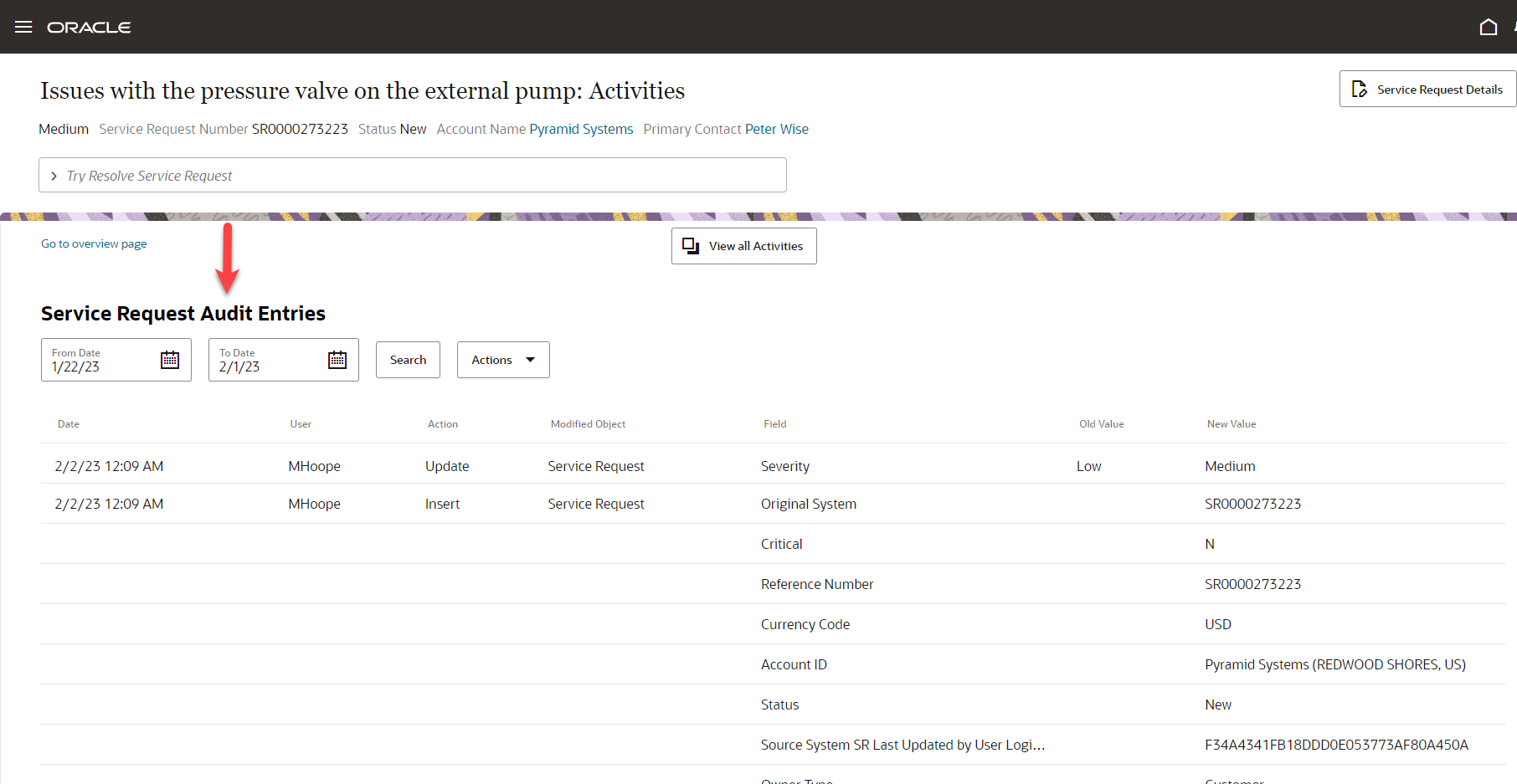Click the Actions dropdown arrow

click(x=530, y=360)
